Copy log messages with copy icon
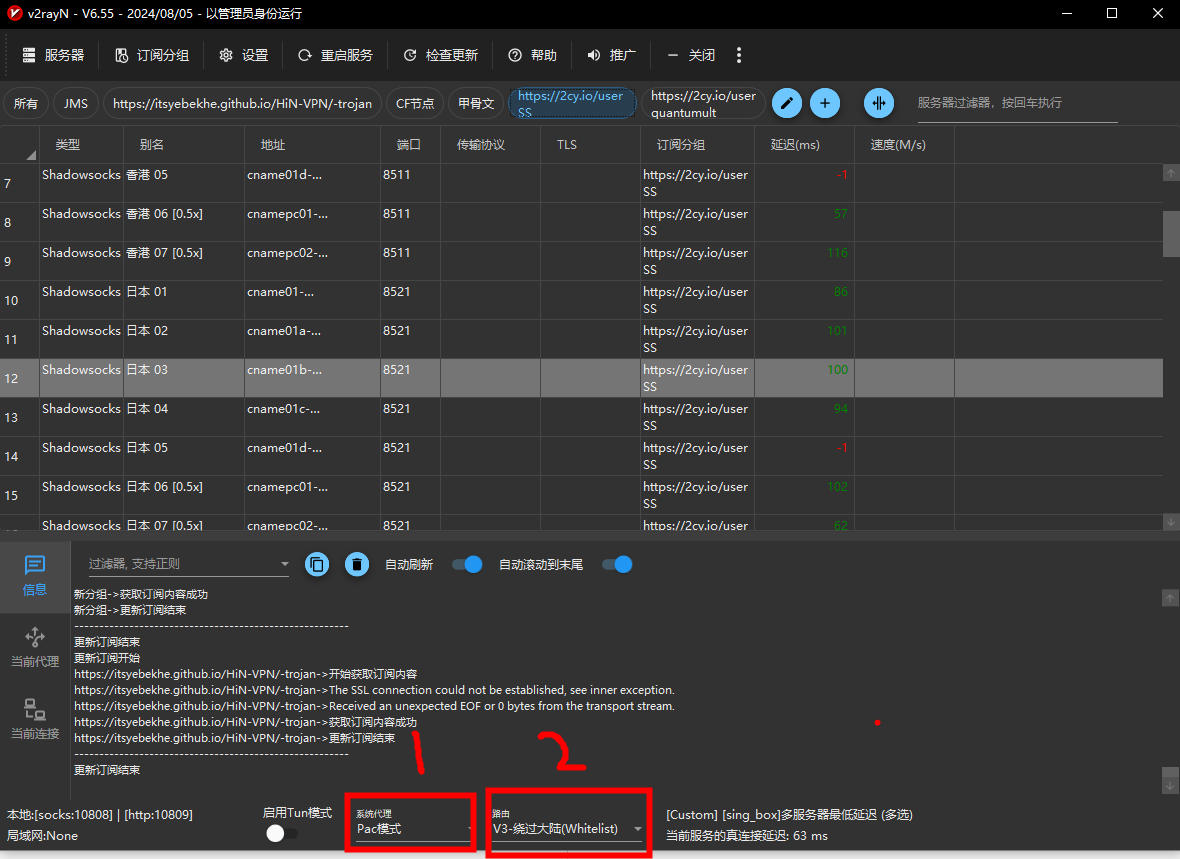1180x859 pixels. [x=317, y=565]
